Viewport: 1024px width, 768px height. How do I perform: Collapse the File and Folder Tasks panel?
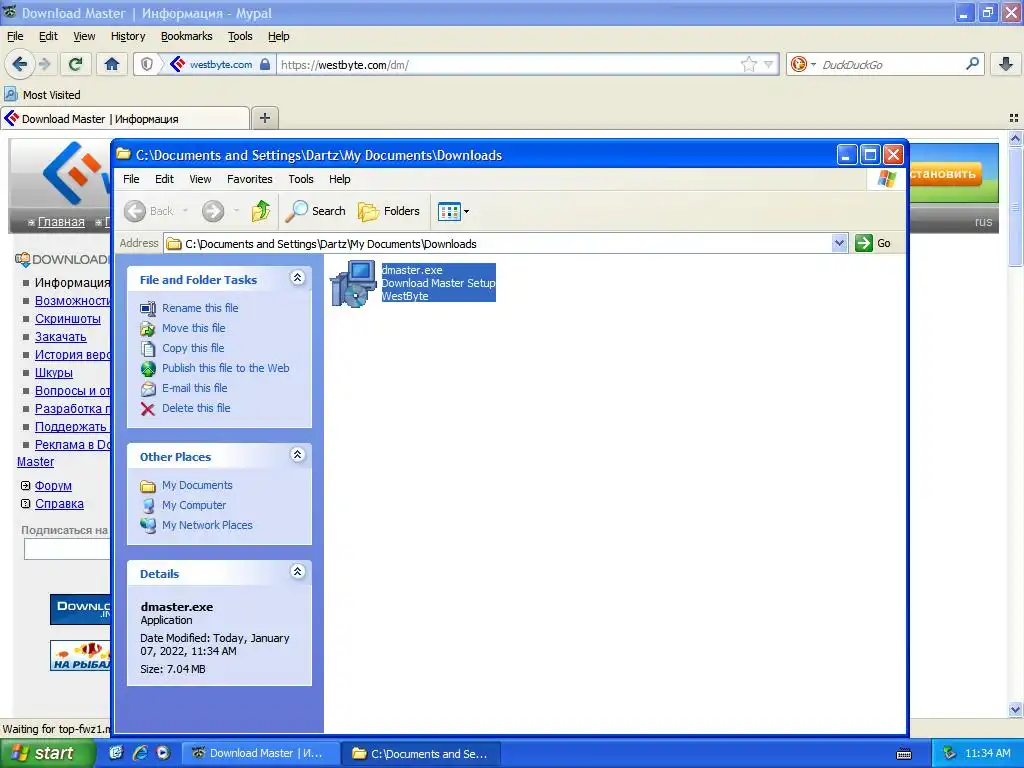click(x=297, y=278)
